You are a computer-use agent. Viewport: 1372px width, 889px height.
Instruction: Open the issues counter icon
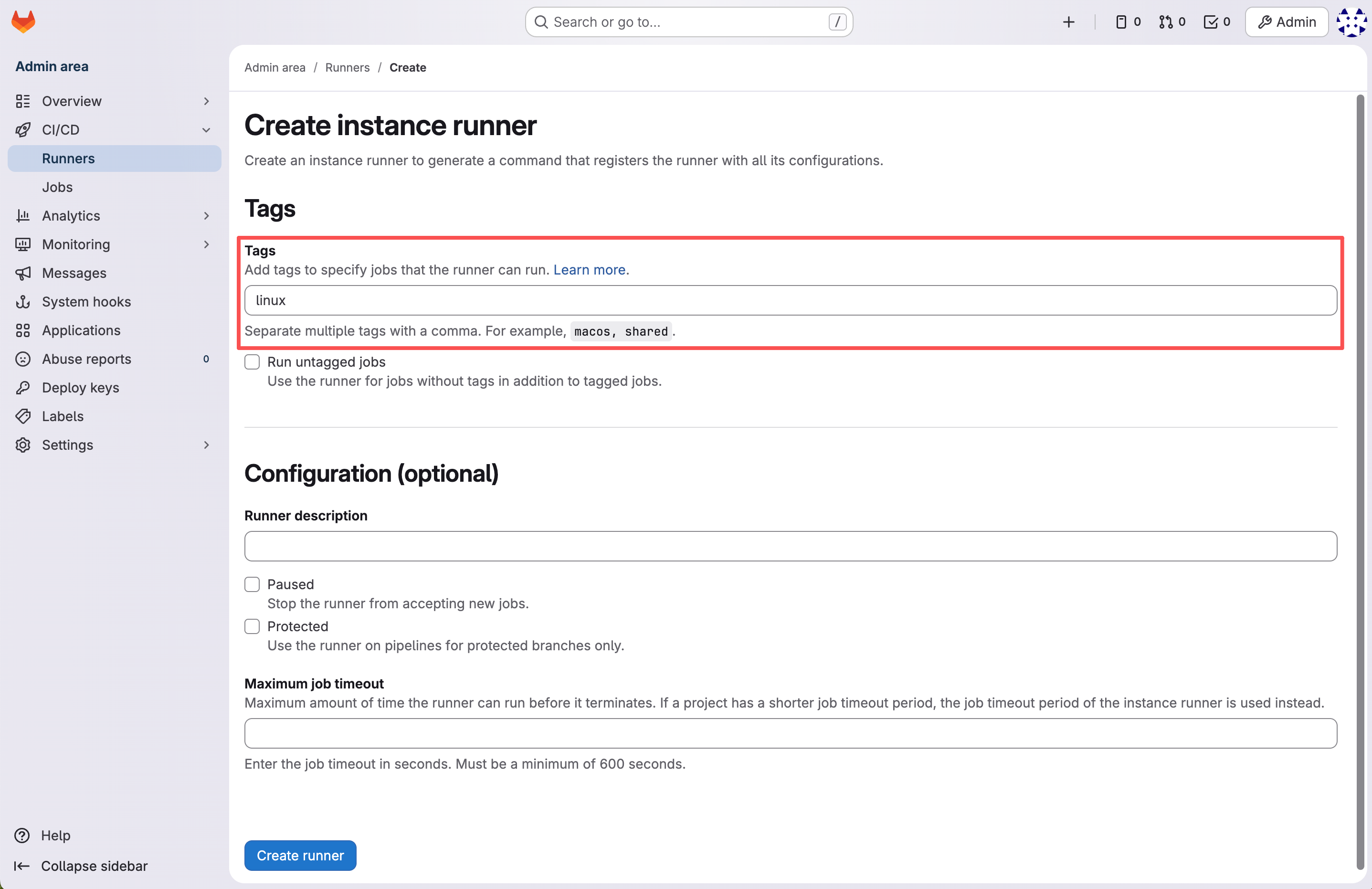coord(1128,22)
